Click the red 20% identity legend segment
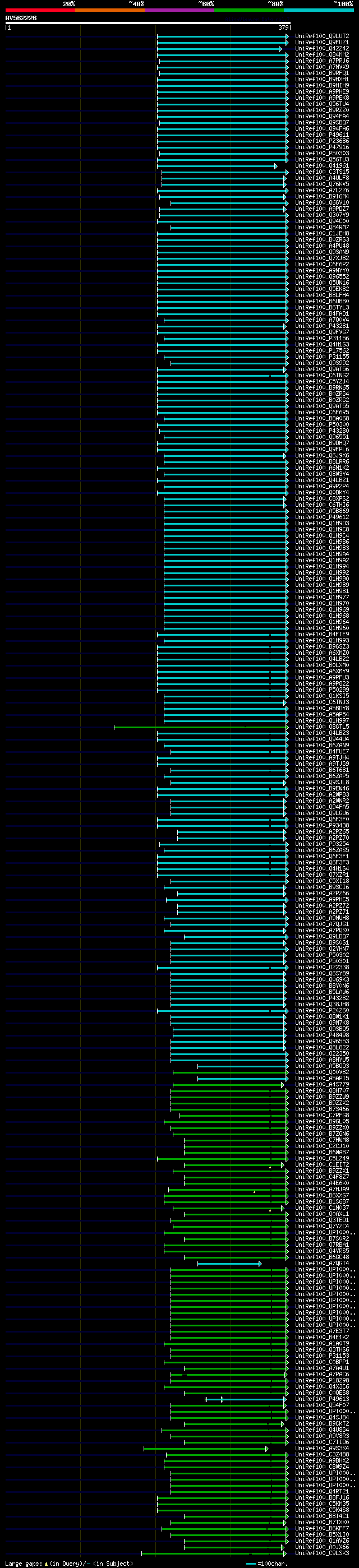Viewport: 359px width, 1568px height. tap(40, 10)
